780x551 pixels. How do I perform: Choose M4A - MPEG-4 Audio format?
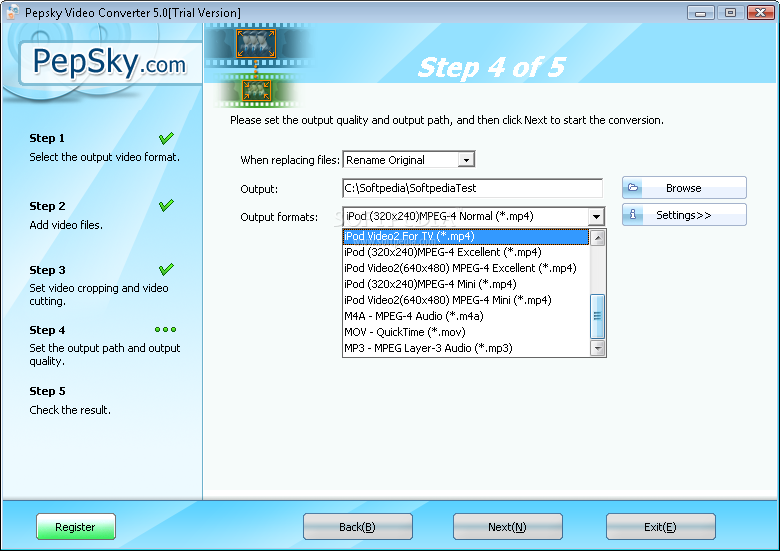click(466, 316)
